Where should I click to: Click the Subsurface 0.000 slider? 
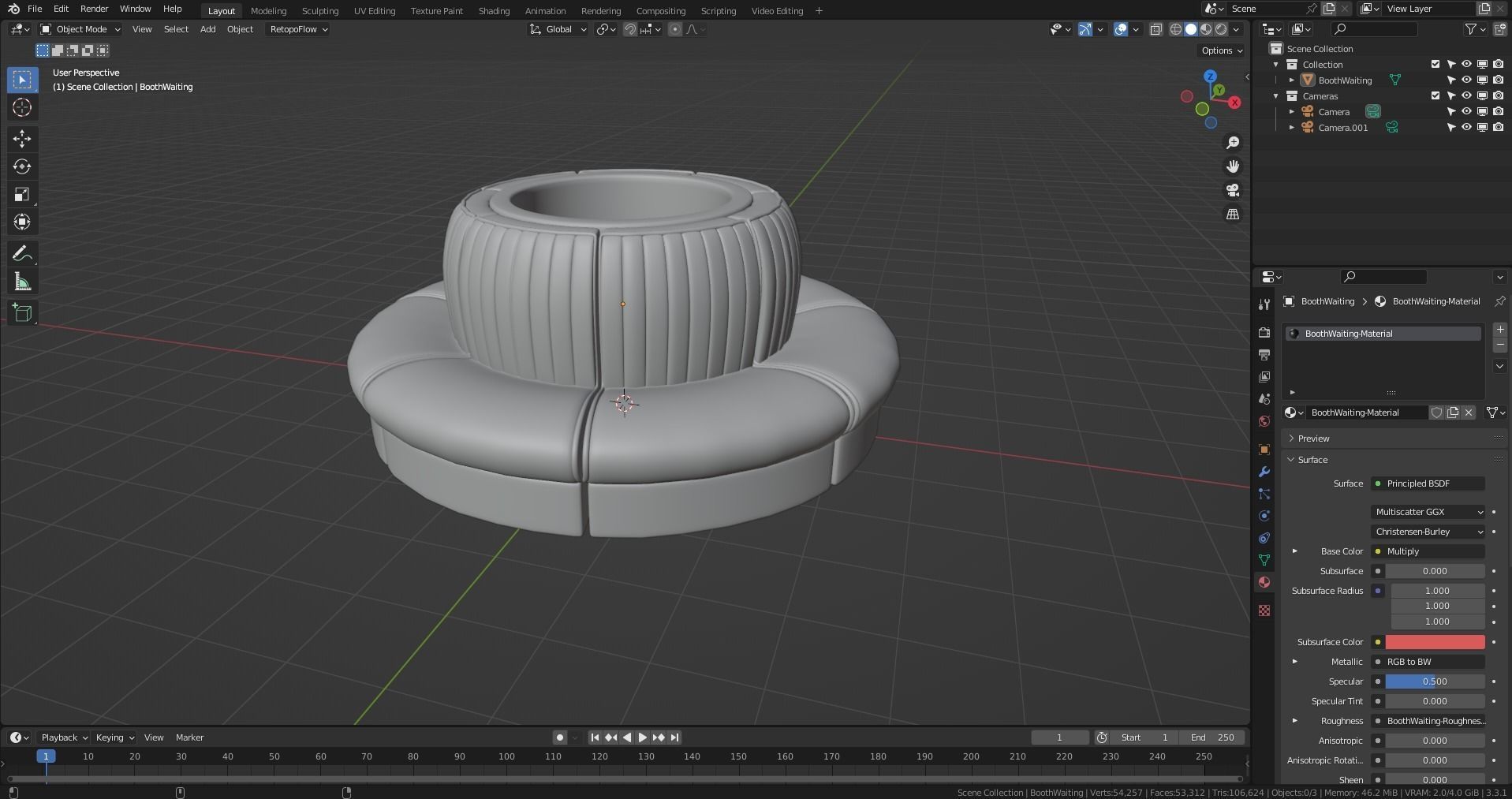[1435, 571]
